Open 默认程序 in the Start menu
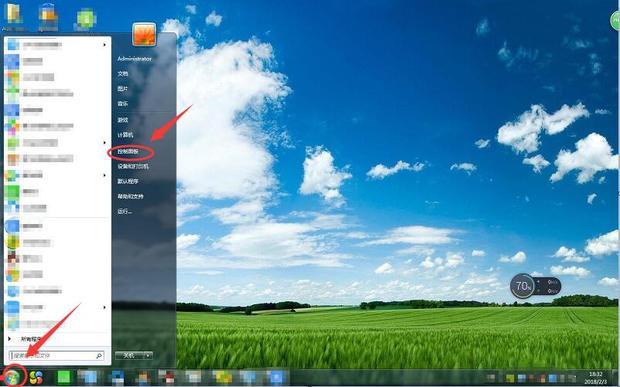Image resolution: width=620 pixels, height=387 pixels. click(128, 181)
